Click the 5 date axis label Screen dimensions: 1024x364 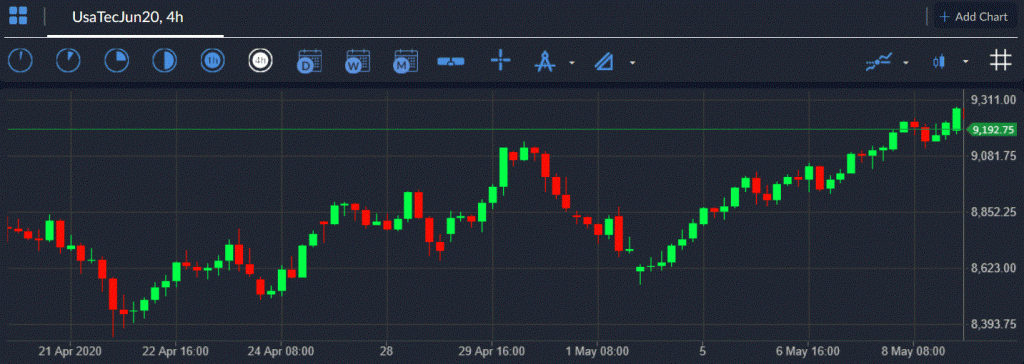coord(703,350)
